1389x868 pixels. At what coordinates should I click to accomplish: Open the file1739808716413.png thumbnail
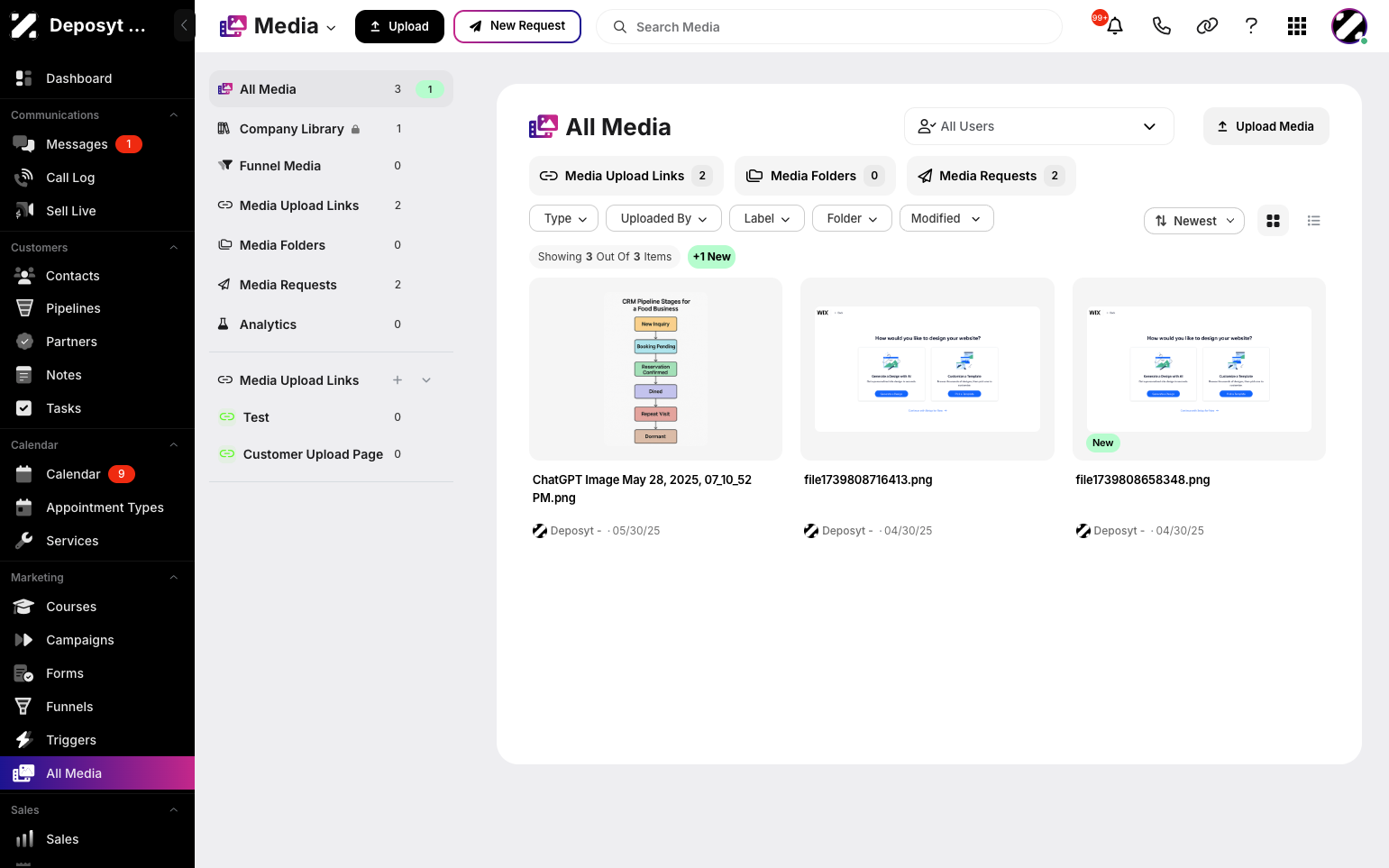click(x=928, y=370)
